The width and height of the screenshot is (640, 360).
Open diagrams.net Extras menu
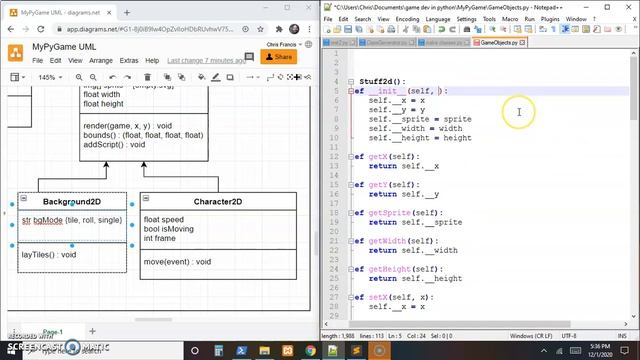coord(129,60)
